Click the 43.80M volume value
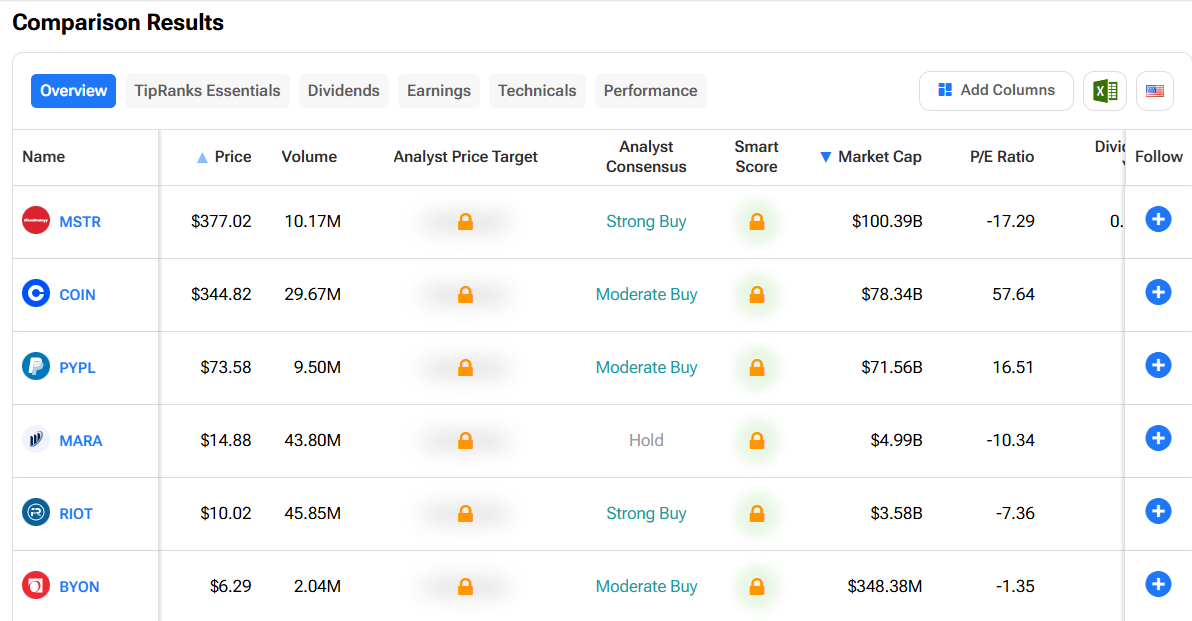 [x=312, y=440]
